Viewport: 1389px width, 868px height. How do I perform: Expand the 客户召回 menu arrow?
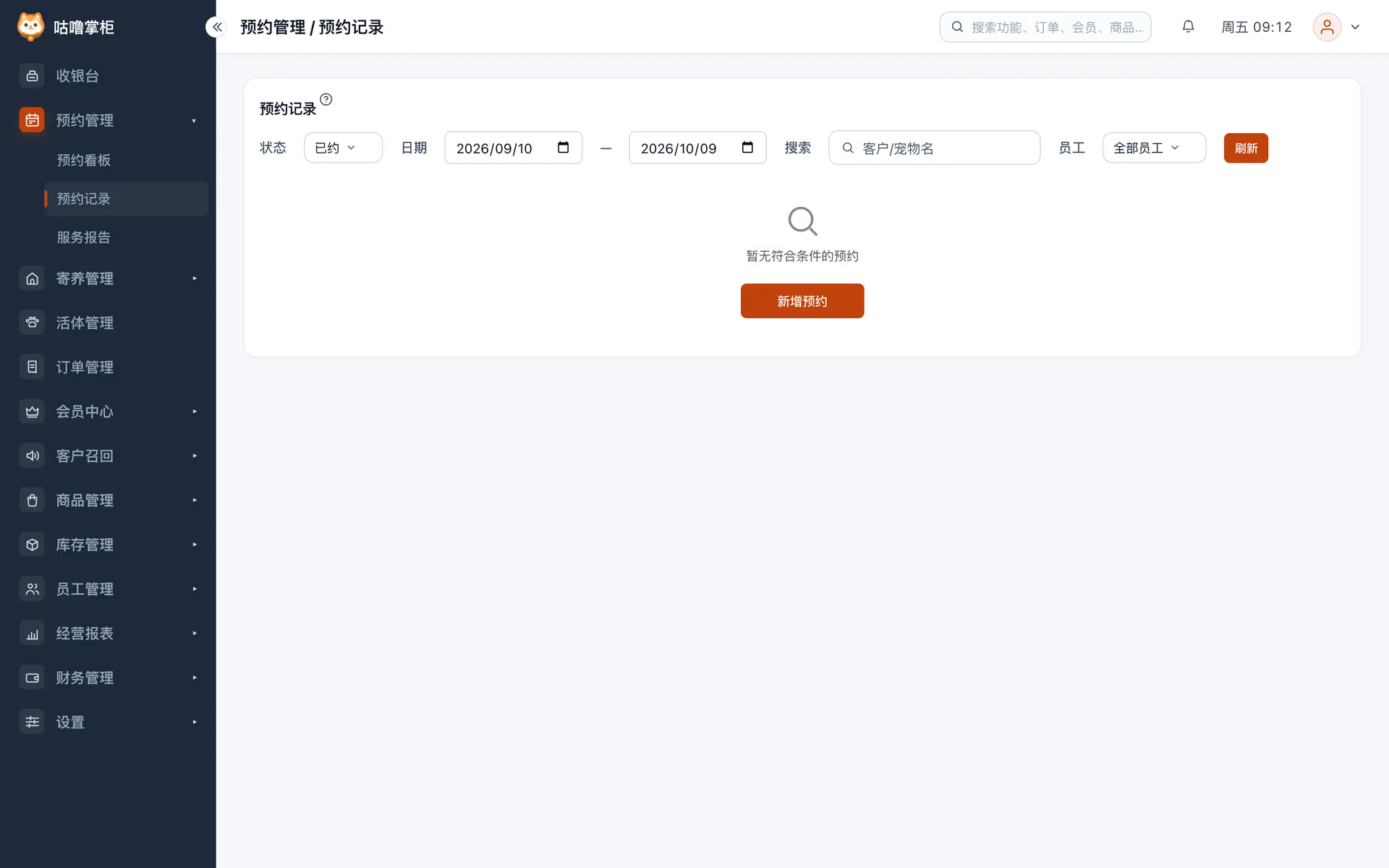(194, 456)
